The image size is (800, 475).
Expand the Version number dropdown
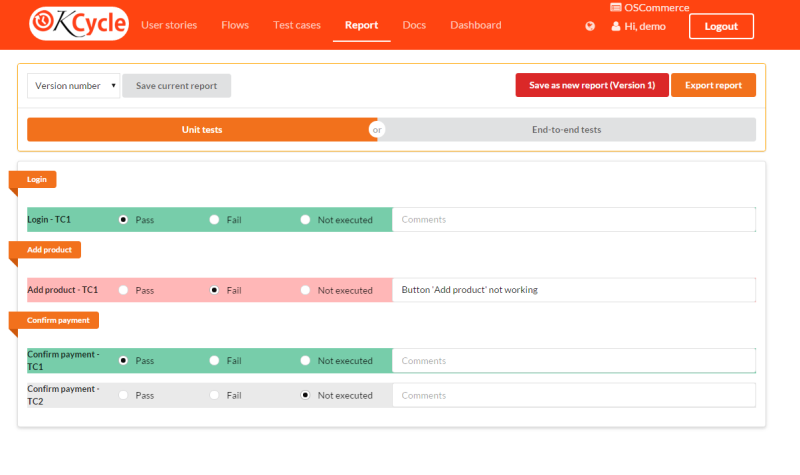[73, 86]
